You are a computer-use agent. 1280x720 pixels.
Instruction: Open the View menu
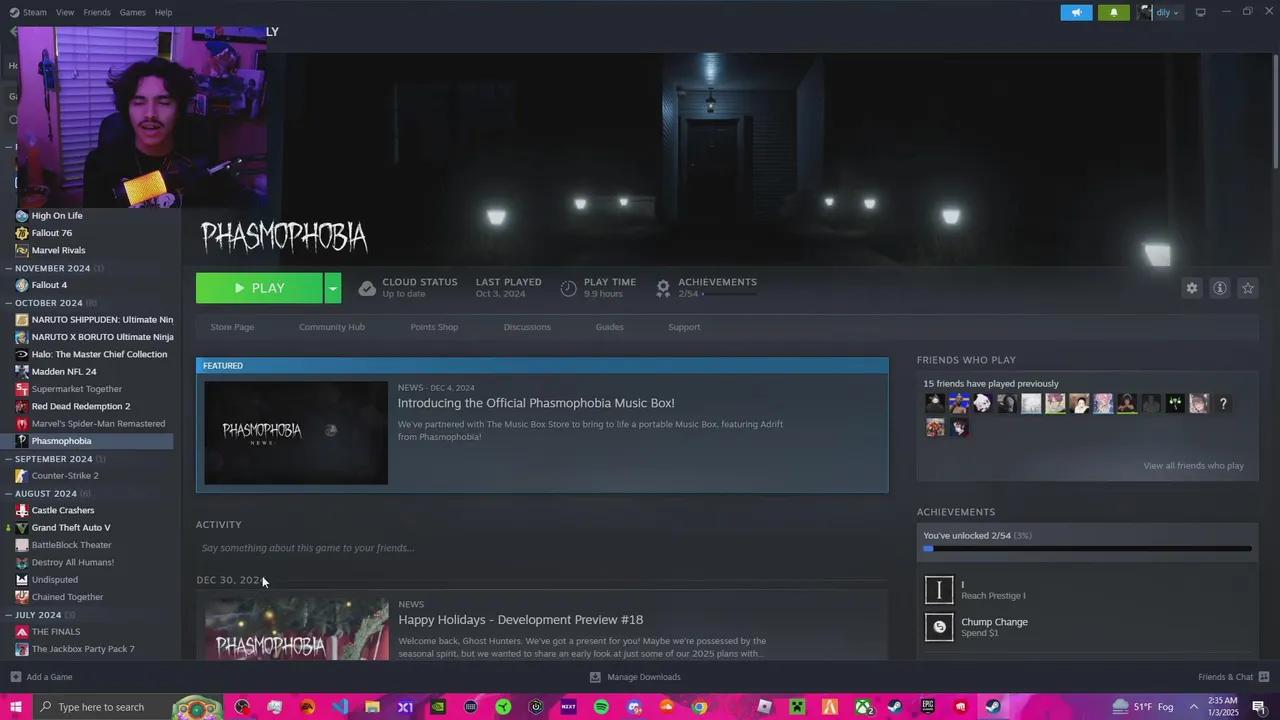pos(65,12)
